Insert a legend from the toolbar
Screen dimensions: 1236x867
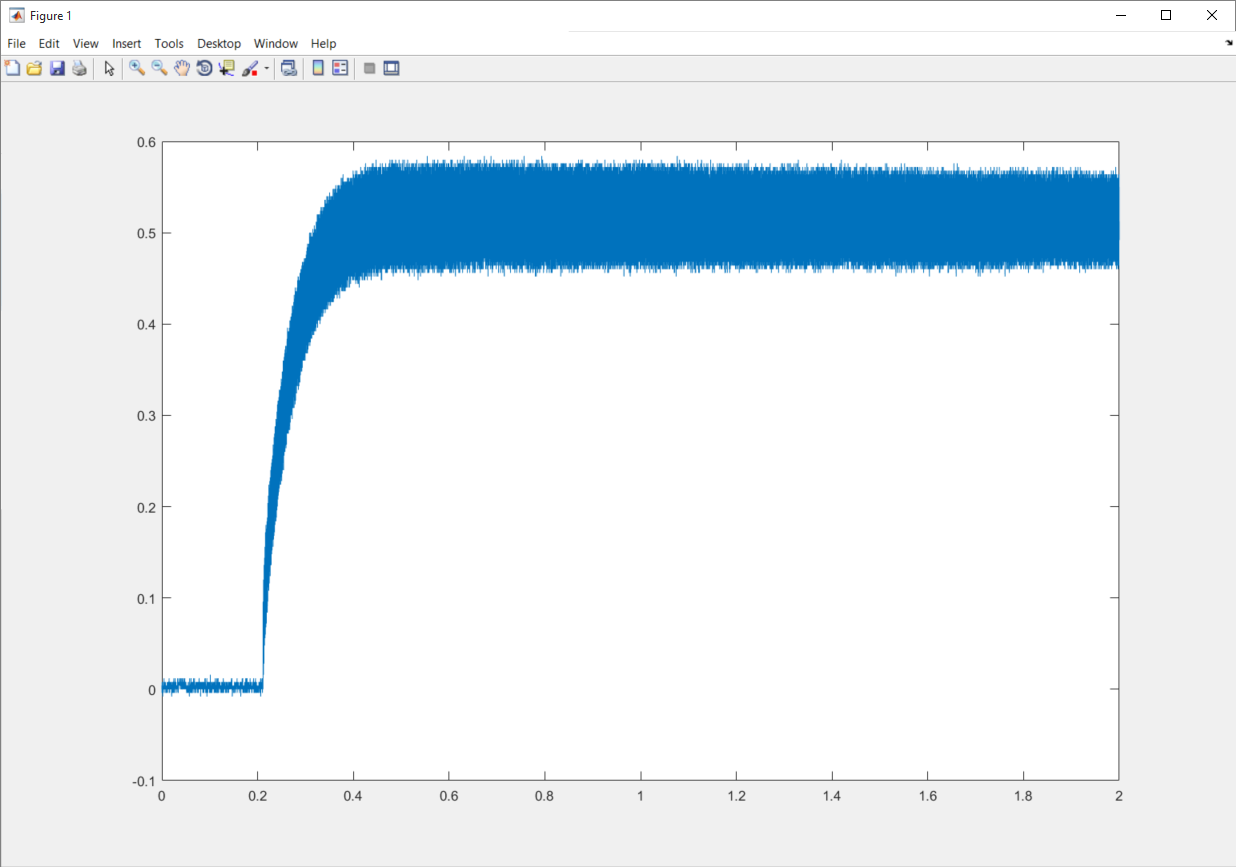pos(340,68)
